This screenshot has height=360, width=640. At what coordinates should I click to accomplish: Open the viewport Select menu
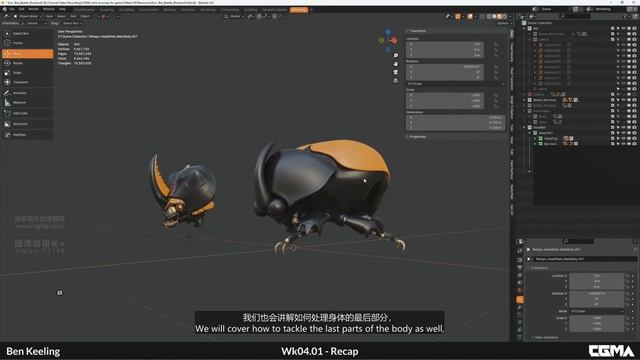point(61,16)
